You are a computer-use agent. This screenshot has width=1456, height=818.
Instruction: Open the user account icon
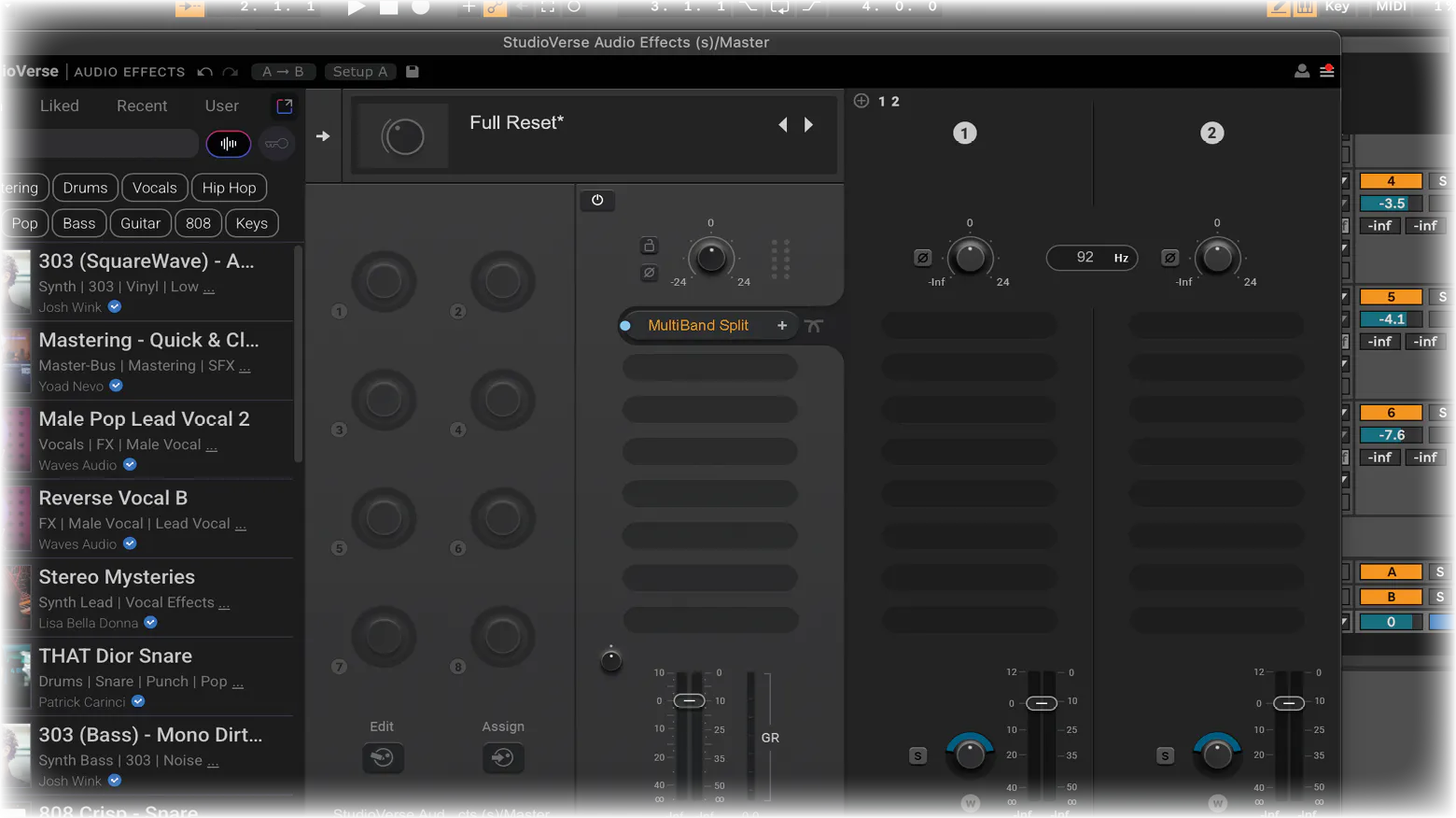(x=1302, y=71)
